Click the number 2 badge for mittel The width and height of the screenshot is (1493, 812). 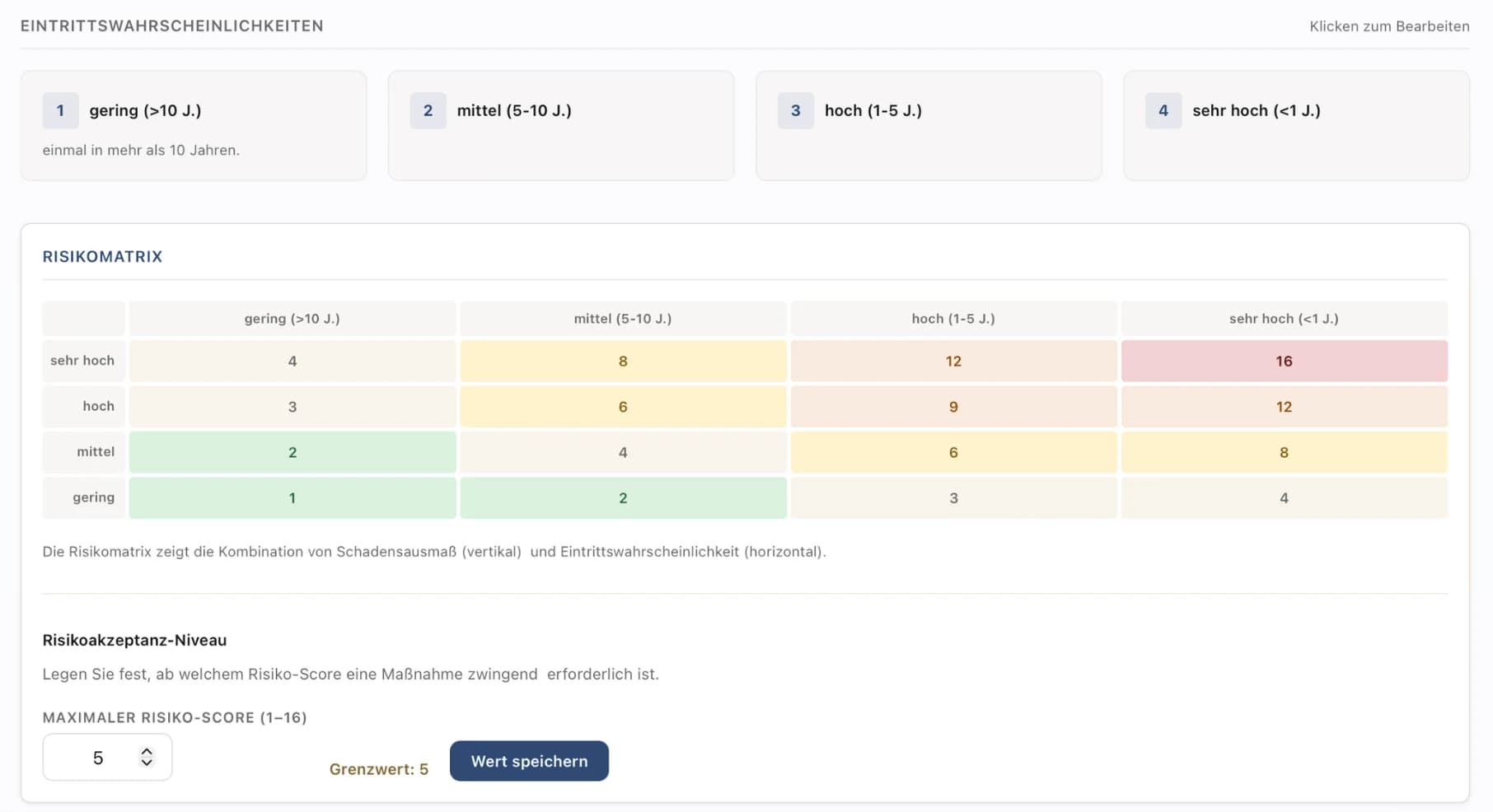click(x=428, y=110)
